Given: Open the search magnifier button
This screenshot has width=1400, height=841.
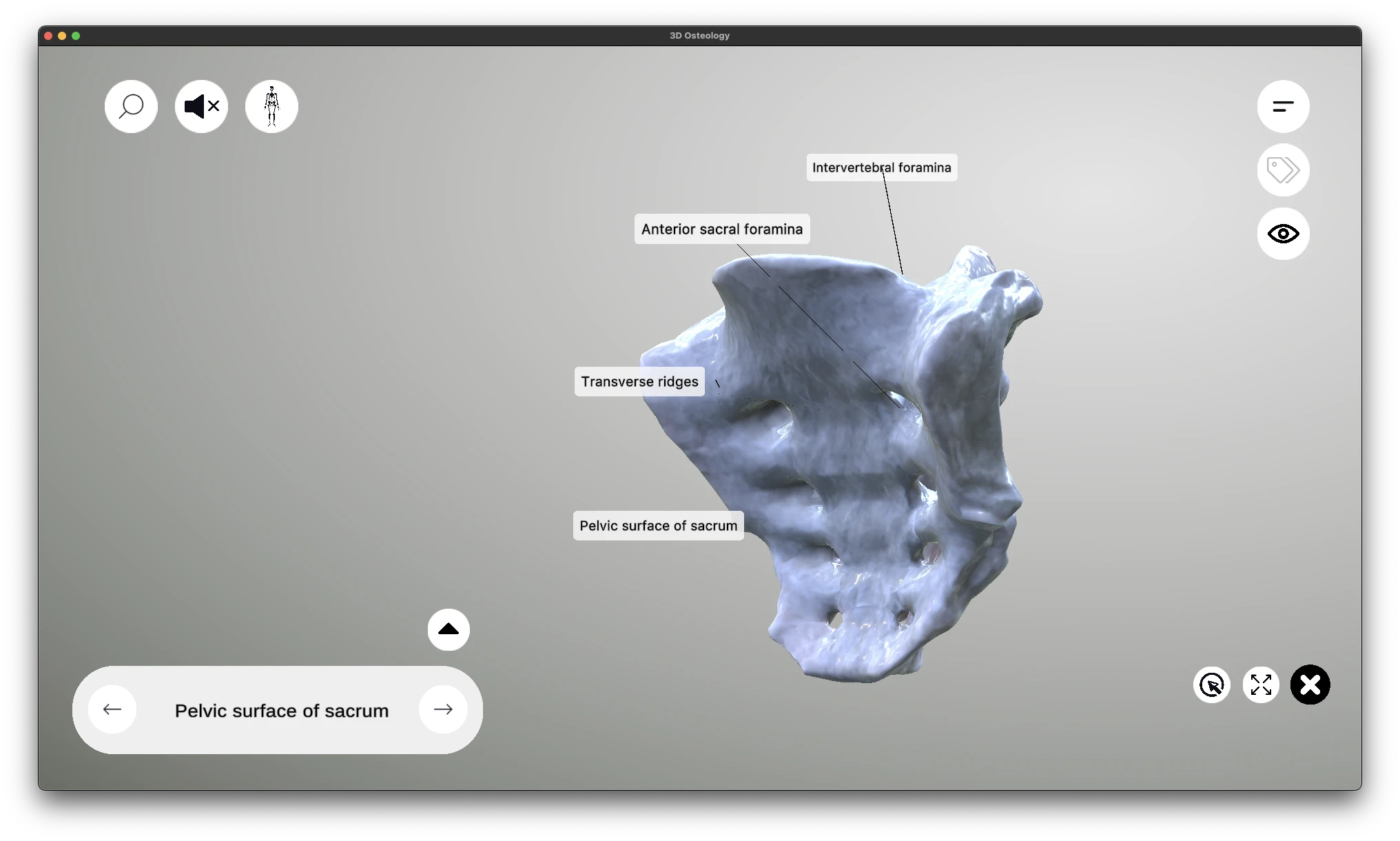Looking at the screenshot, I should 131,107.
